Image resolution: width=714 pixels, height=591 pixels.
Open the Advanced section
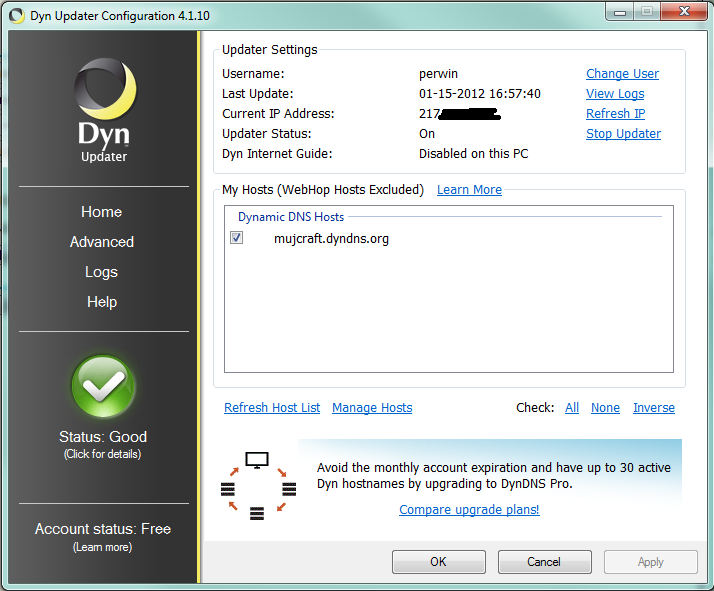pos(102,242)
